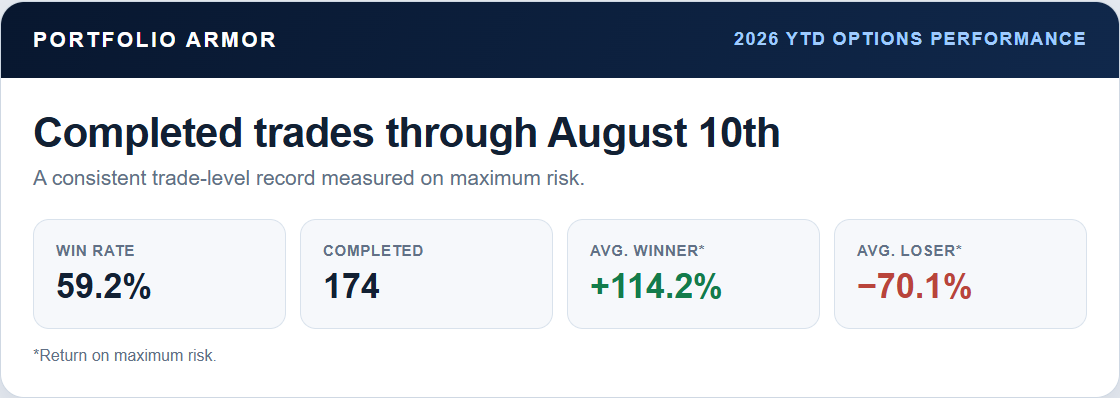1120x398 pixels.
Task: Select the 59.2% win rate value
Action: coord(104,287)
